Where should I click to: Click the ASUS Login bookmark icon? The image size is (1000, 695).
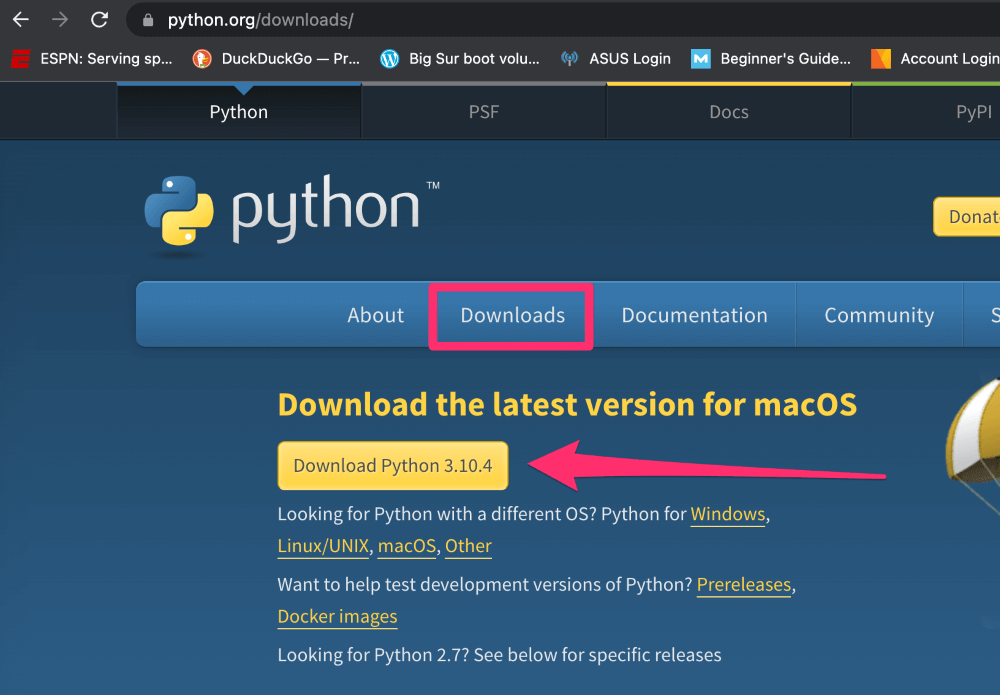570,58
